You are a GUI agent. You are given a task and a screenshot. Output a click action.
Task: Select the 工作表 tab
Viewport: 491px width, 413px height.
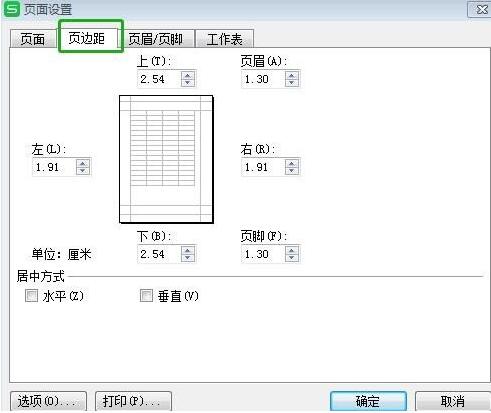pyautogui.click(x=224, y=39)
